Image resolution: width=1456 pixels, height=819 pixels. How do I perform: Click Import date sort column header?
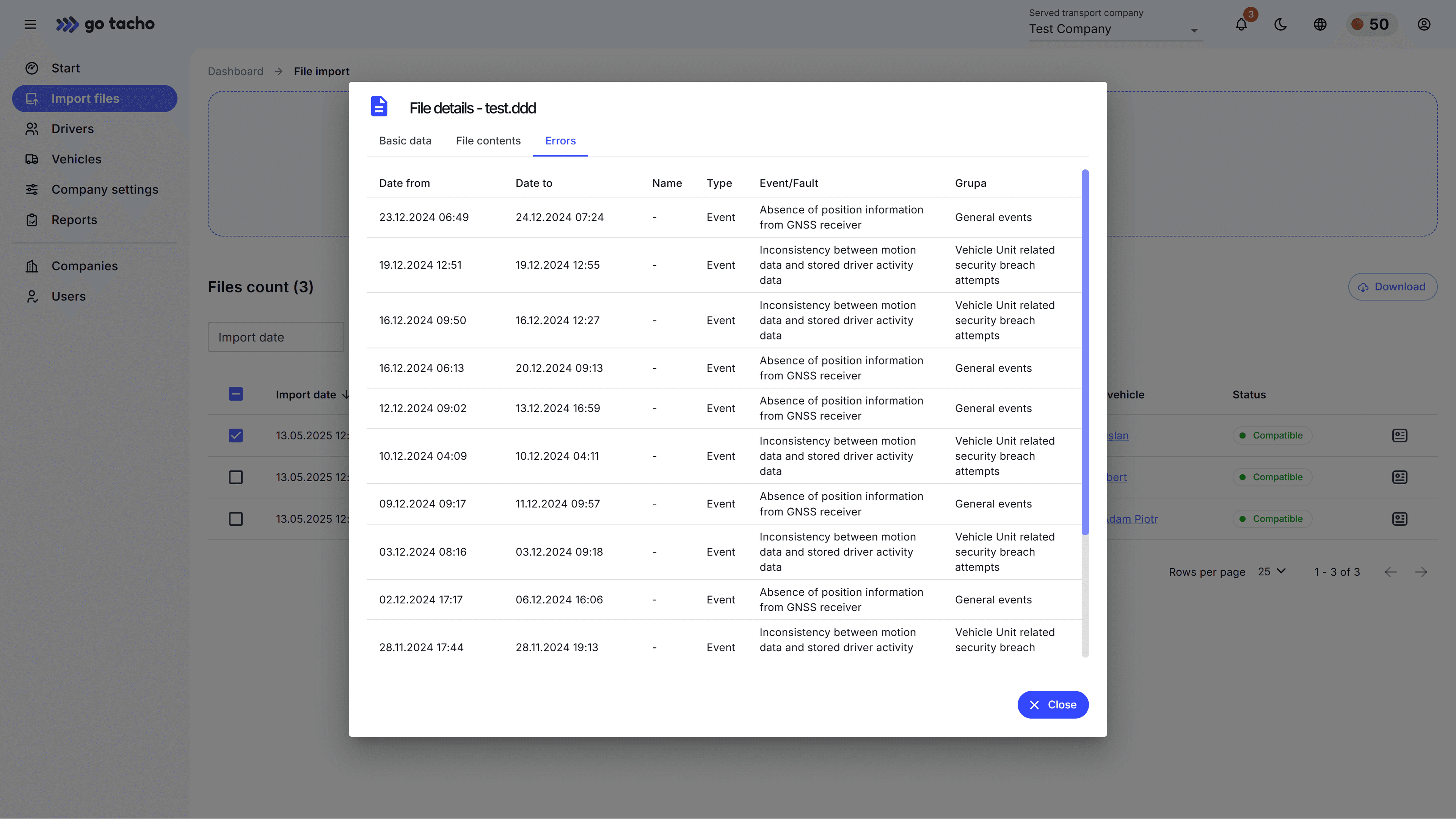pyautogui.click(x=312, y=395)
